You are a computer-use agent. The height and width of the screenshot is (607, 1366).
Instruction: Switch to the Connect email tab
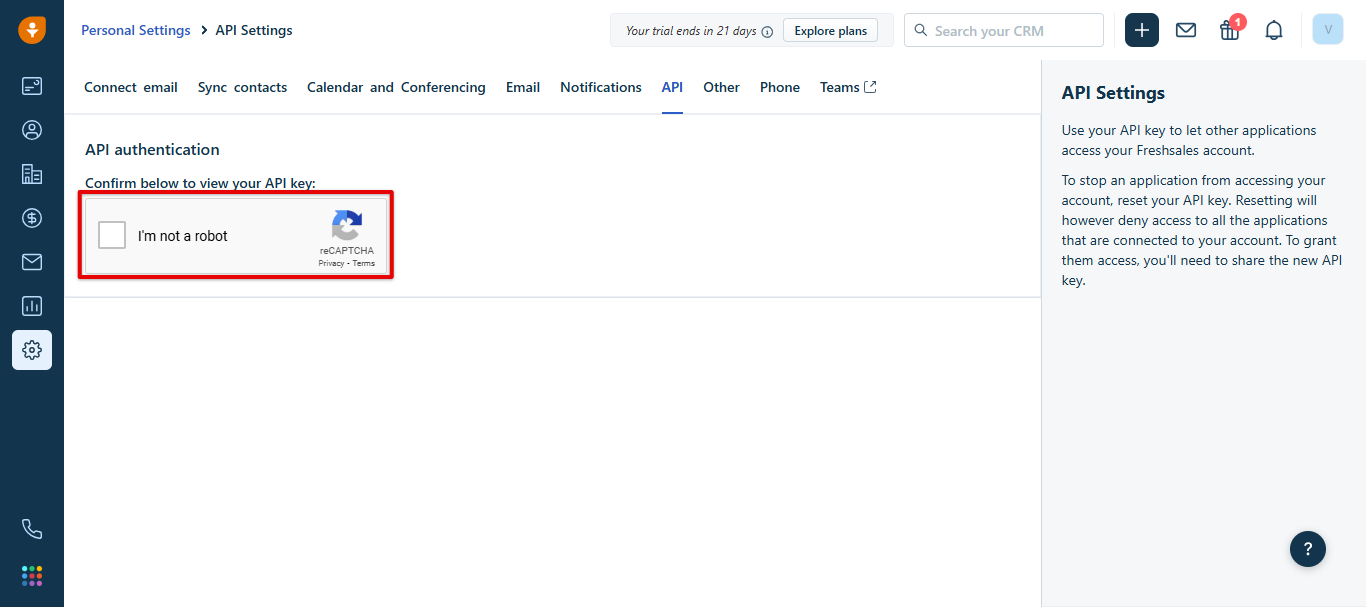(x=131, y=87)
